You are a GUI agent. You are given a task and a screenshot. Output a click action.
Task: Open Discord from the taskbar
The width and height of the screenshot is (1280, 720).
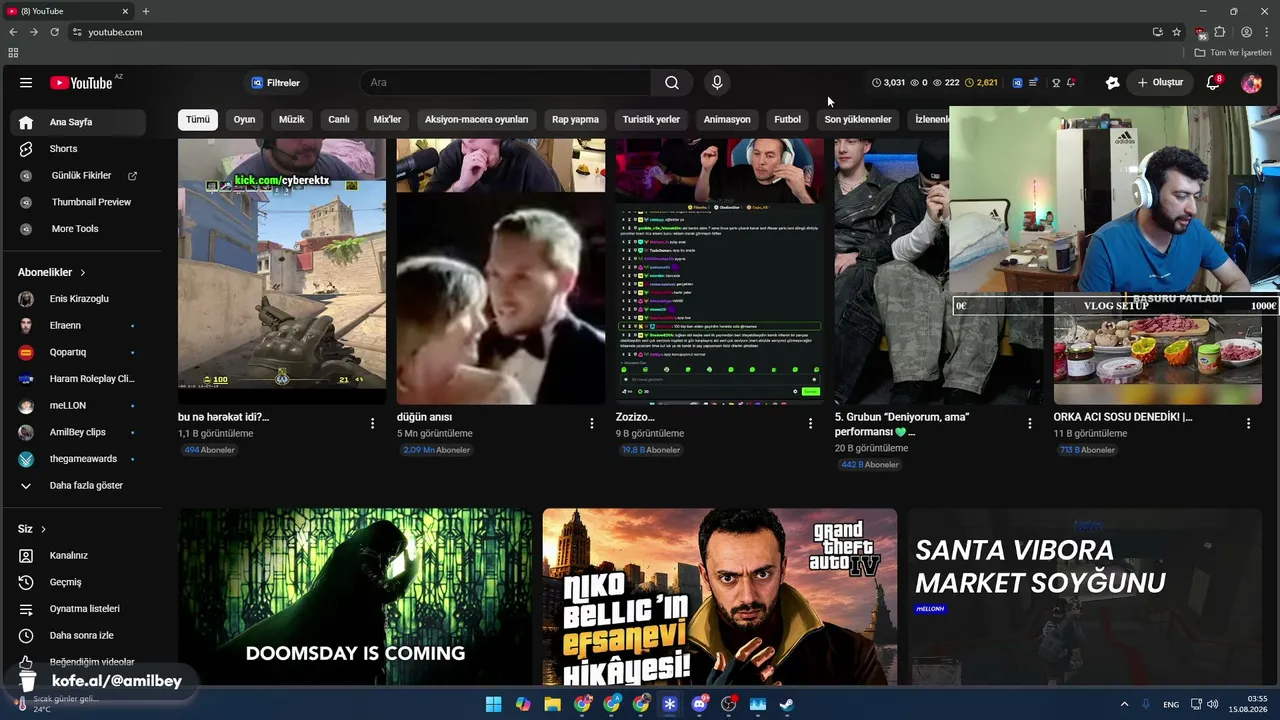[699, 704]
